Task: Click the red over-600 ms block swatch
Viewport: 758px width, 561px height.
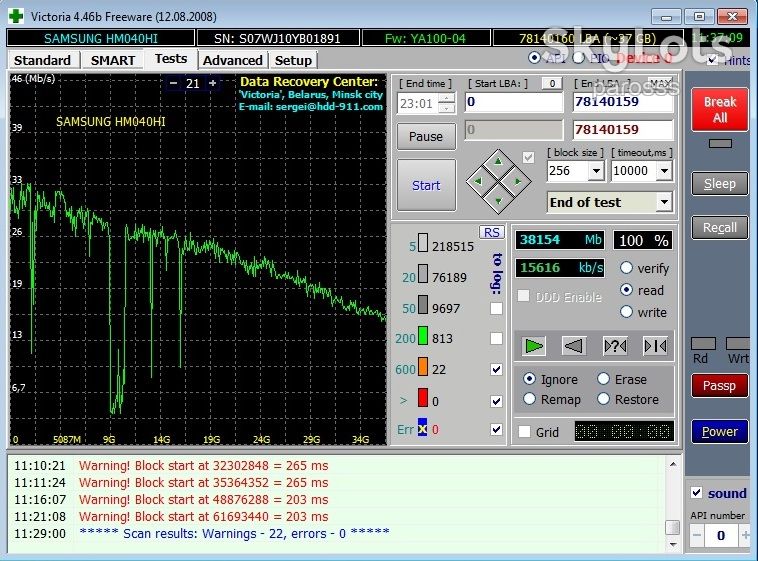Action: point(423,398)
